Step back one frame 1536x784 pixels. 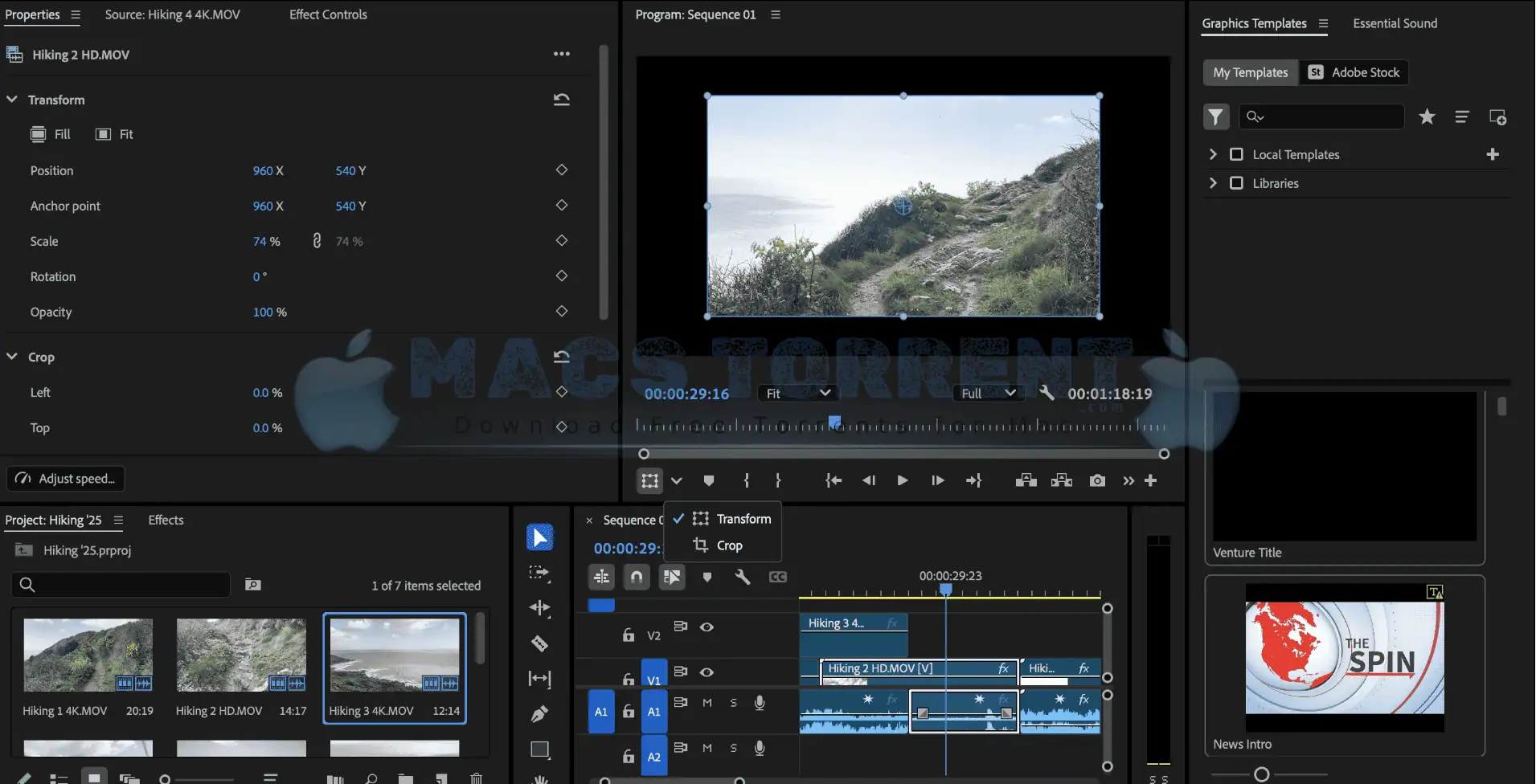pos(869,480)
